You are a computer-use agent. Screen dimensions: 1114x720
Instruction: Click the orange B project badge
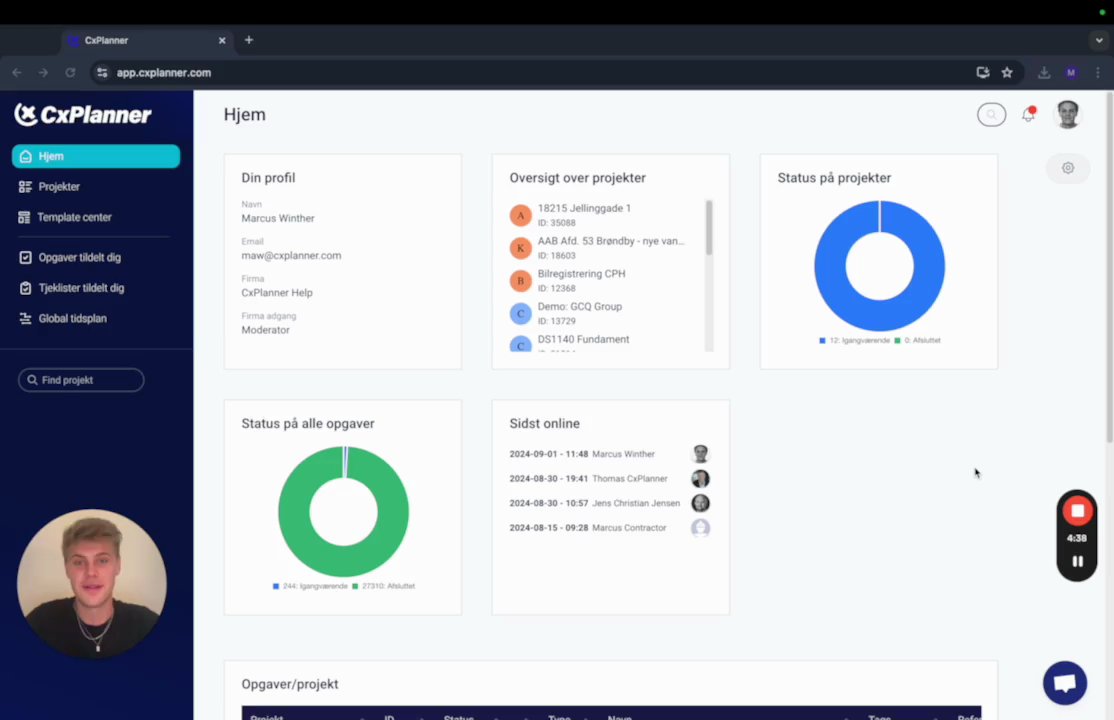coord(521,281)
